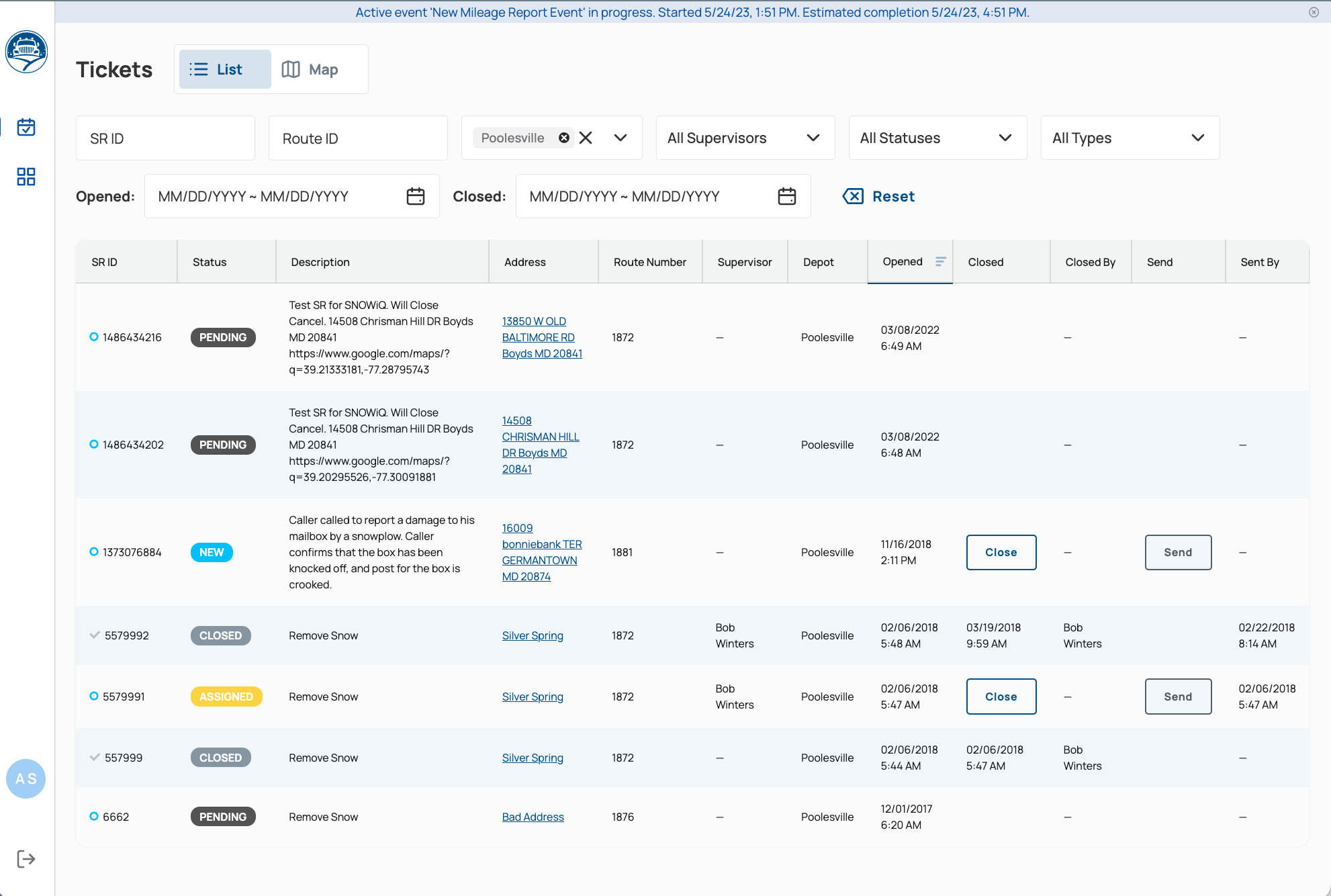
Task: Switch to the Map view tab
Action: click(x=310, y=69)
